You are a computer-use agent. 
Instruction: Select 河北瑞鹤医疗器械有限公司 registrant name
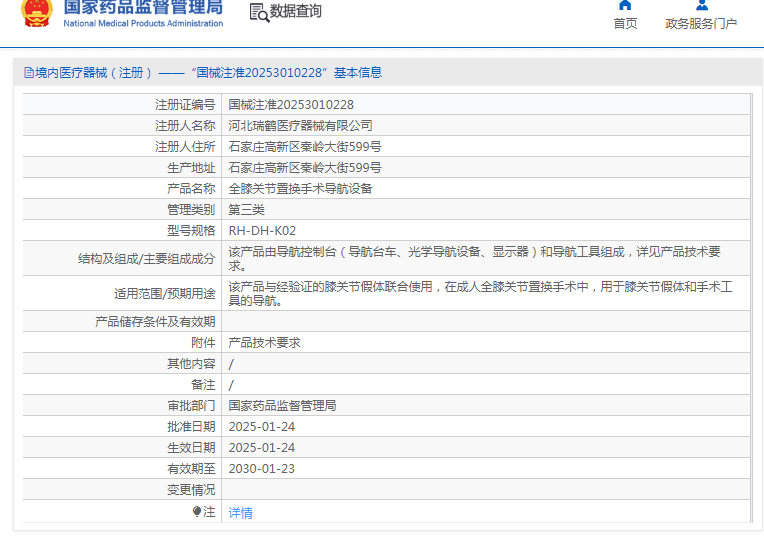click(x=300, y=126)
